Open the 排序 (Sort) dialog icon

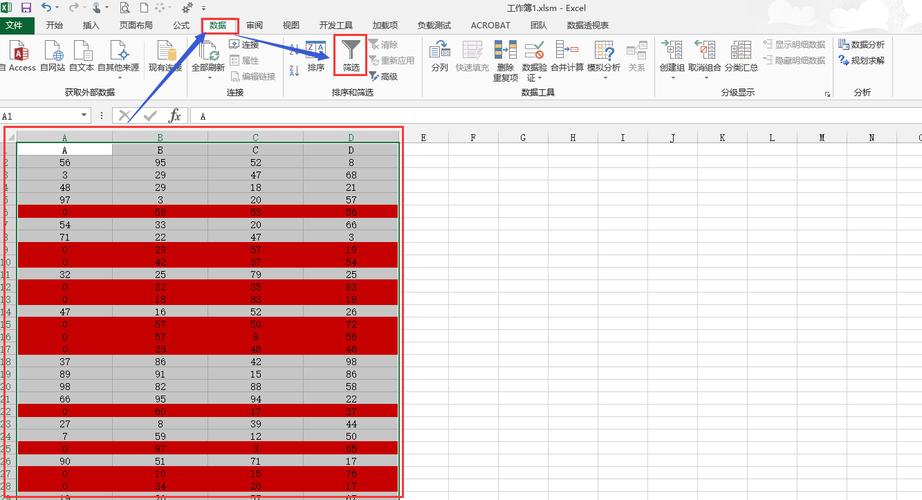[x=316, y=50]
